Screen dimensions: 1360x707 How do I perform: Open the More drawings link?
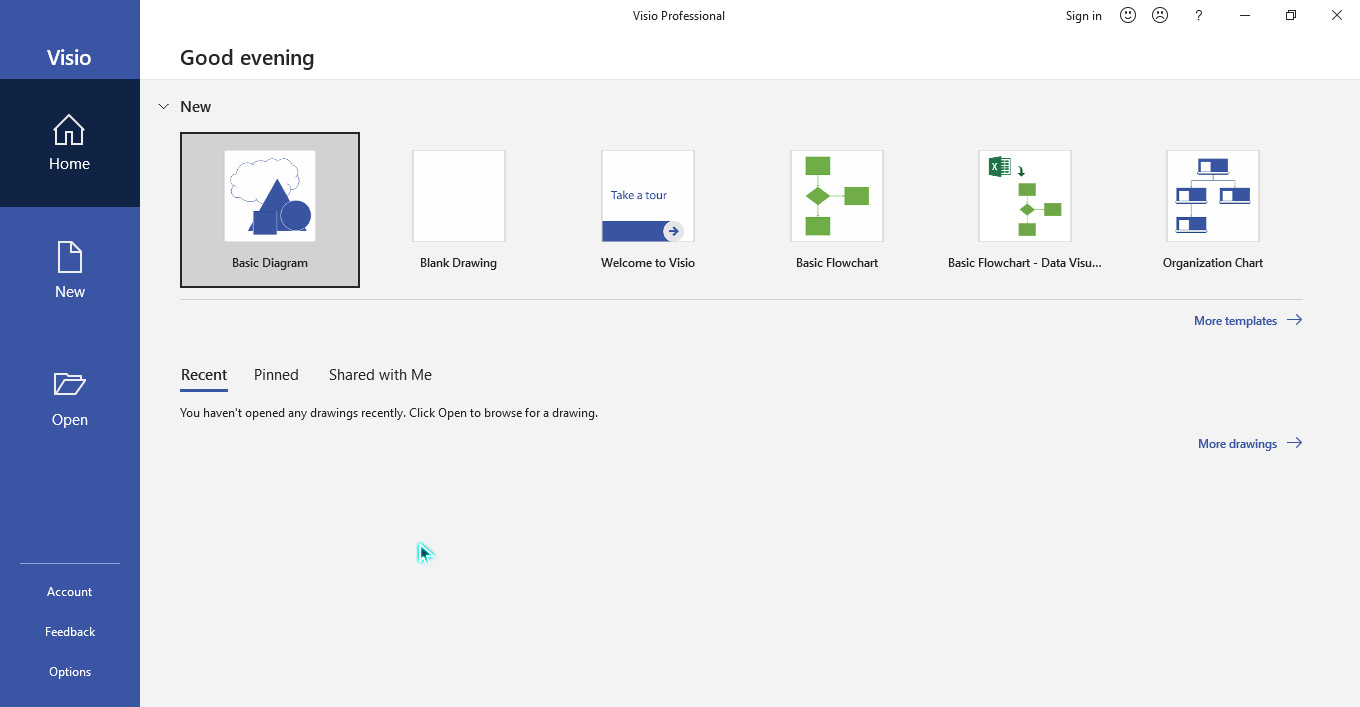click(1237, 443)
